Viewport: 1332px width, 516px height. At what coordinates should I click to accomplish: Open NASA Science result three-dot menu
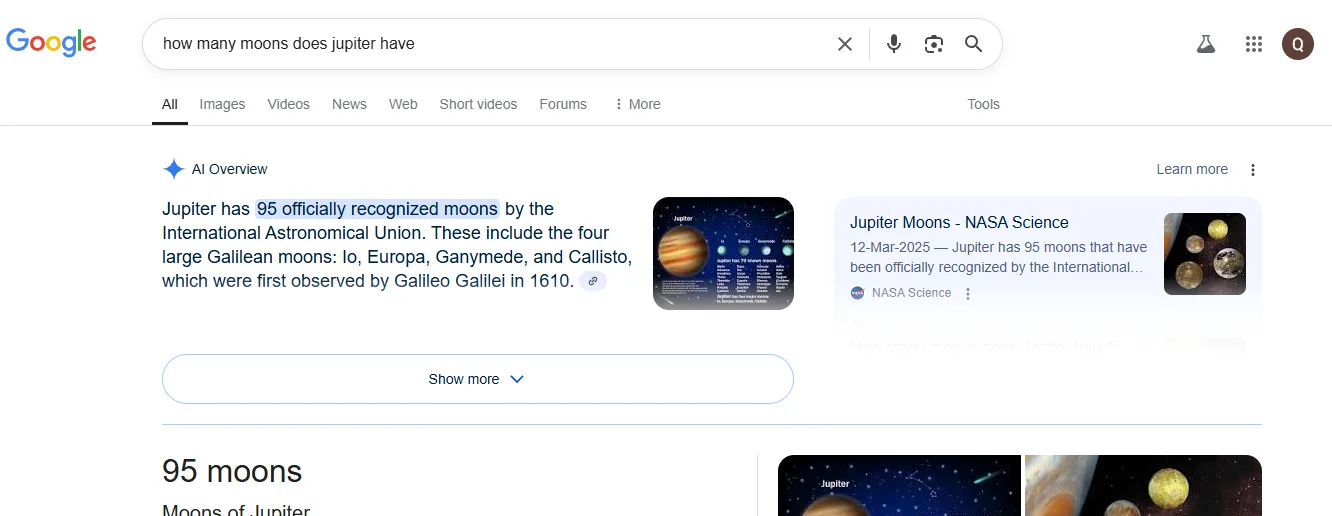pyautogui.click(x=967, y=294)
